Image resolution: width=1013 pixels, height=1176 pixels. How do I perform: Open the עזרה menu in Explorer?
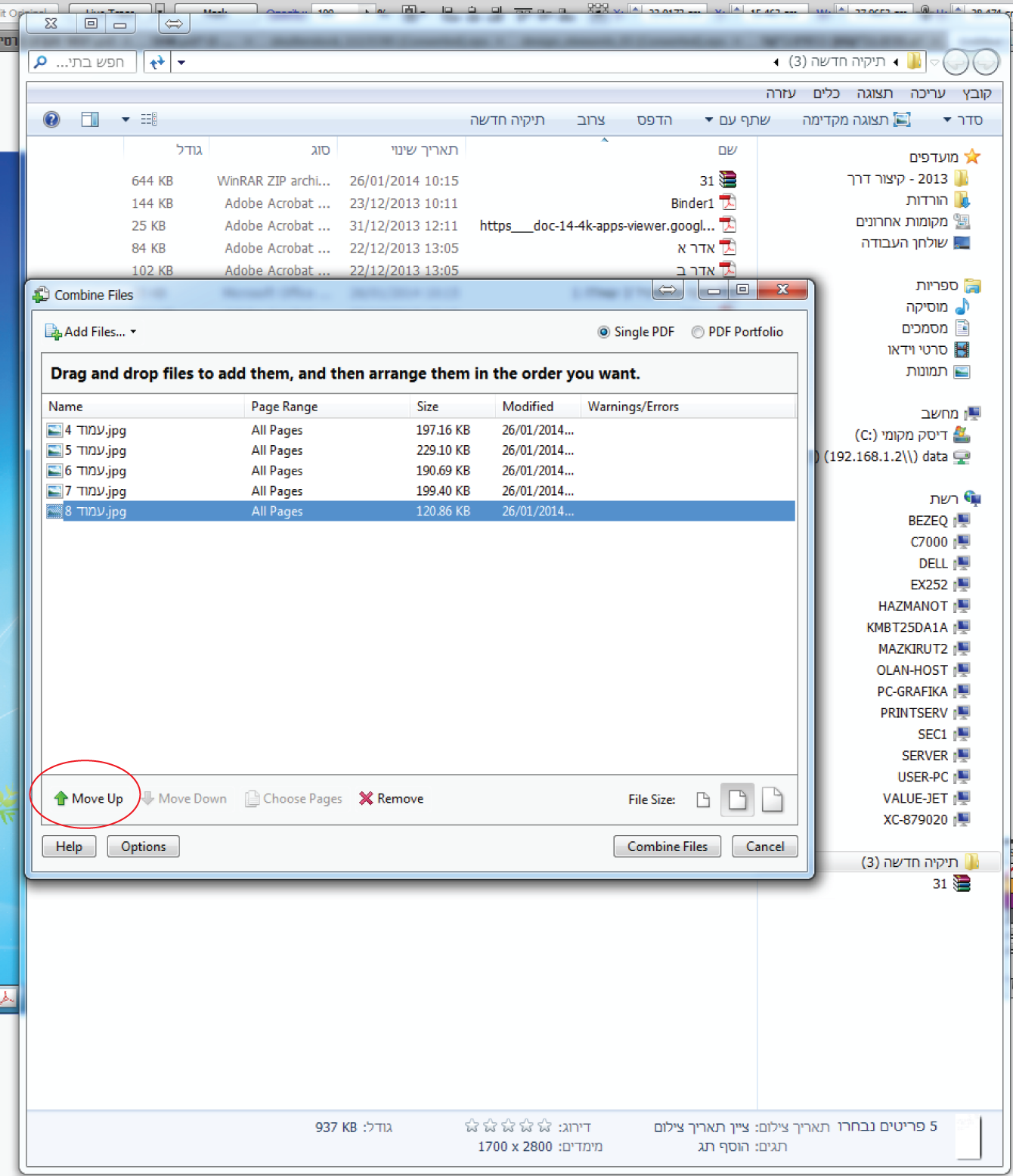pyautogui.click(x=781, y=93)
